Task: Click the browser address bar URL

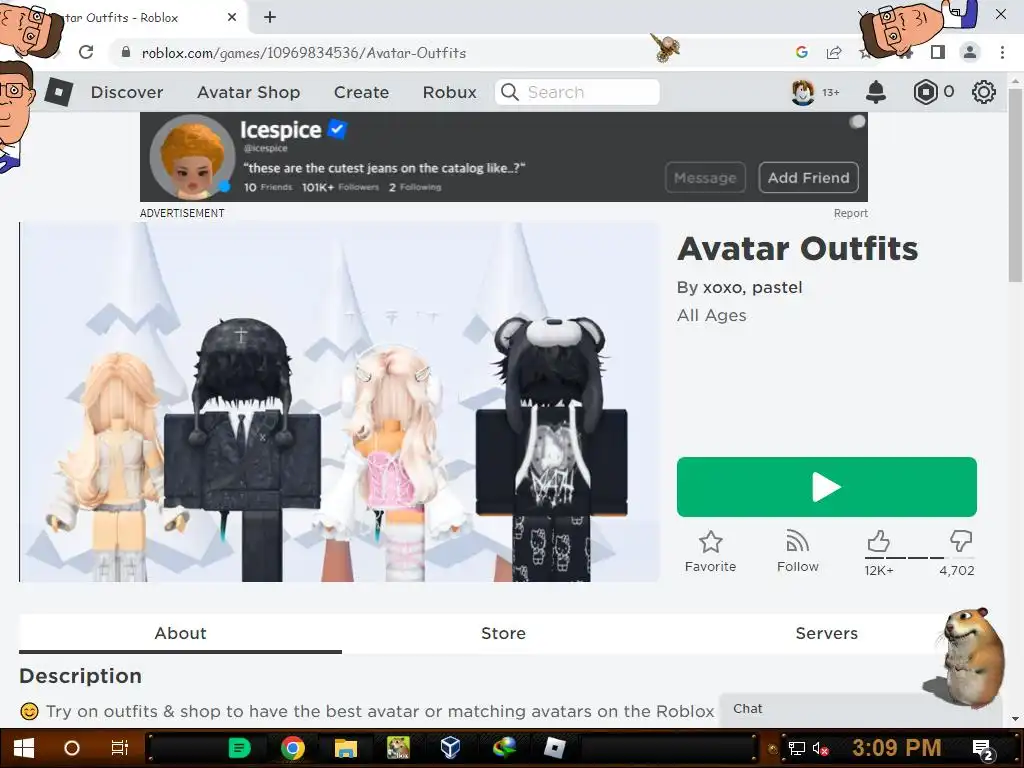Action: (304, 53)
